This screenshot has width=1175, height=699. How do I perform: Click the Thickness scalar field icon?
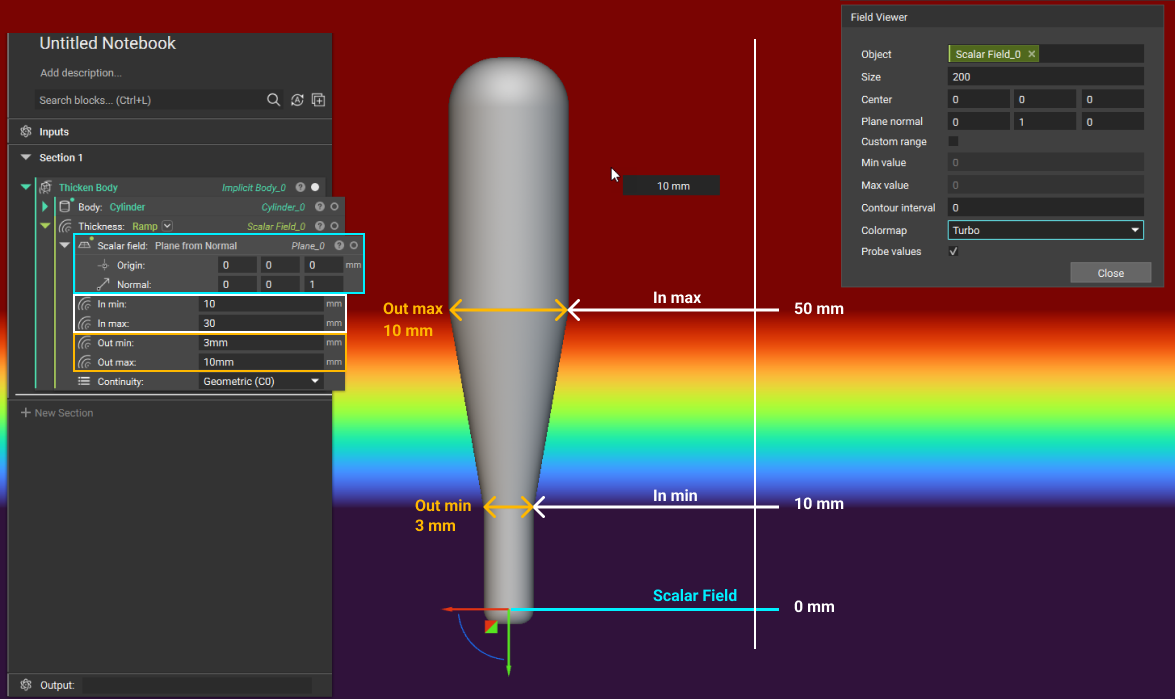click(x=66, y=226)
